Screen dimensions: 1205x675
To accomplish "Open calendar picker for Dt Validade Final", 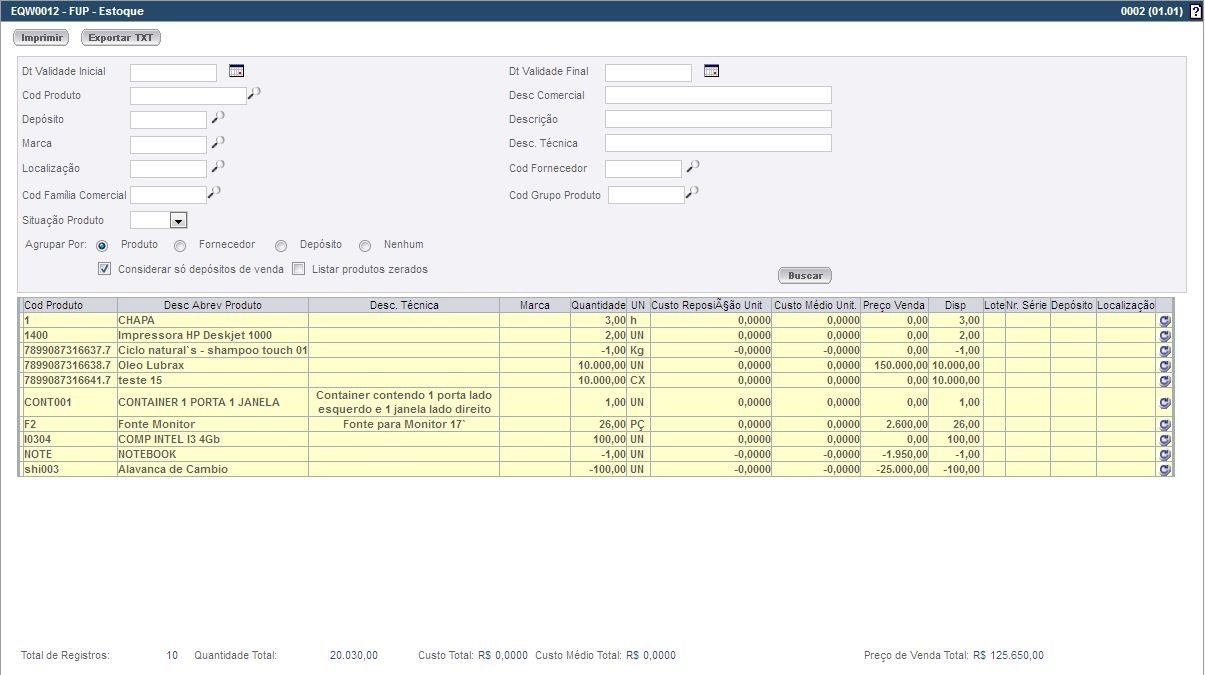I will [711, 71].
